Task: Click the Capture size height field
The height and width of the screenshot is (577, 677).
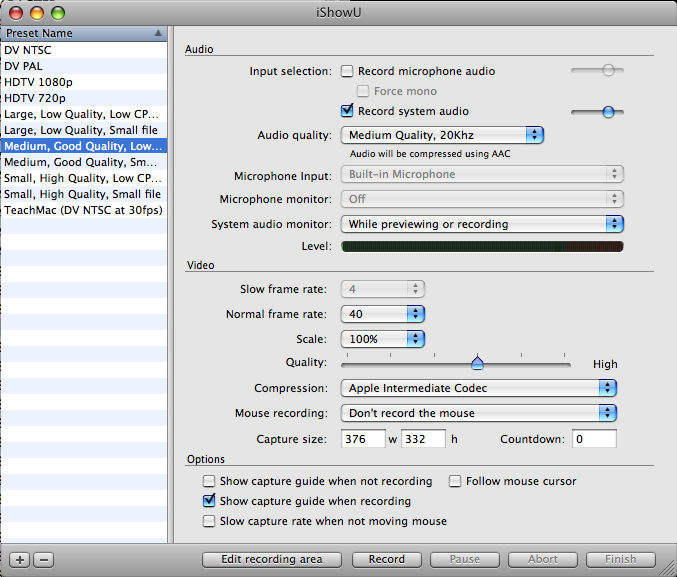Action: coord(423,439)
